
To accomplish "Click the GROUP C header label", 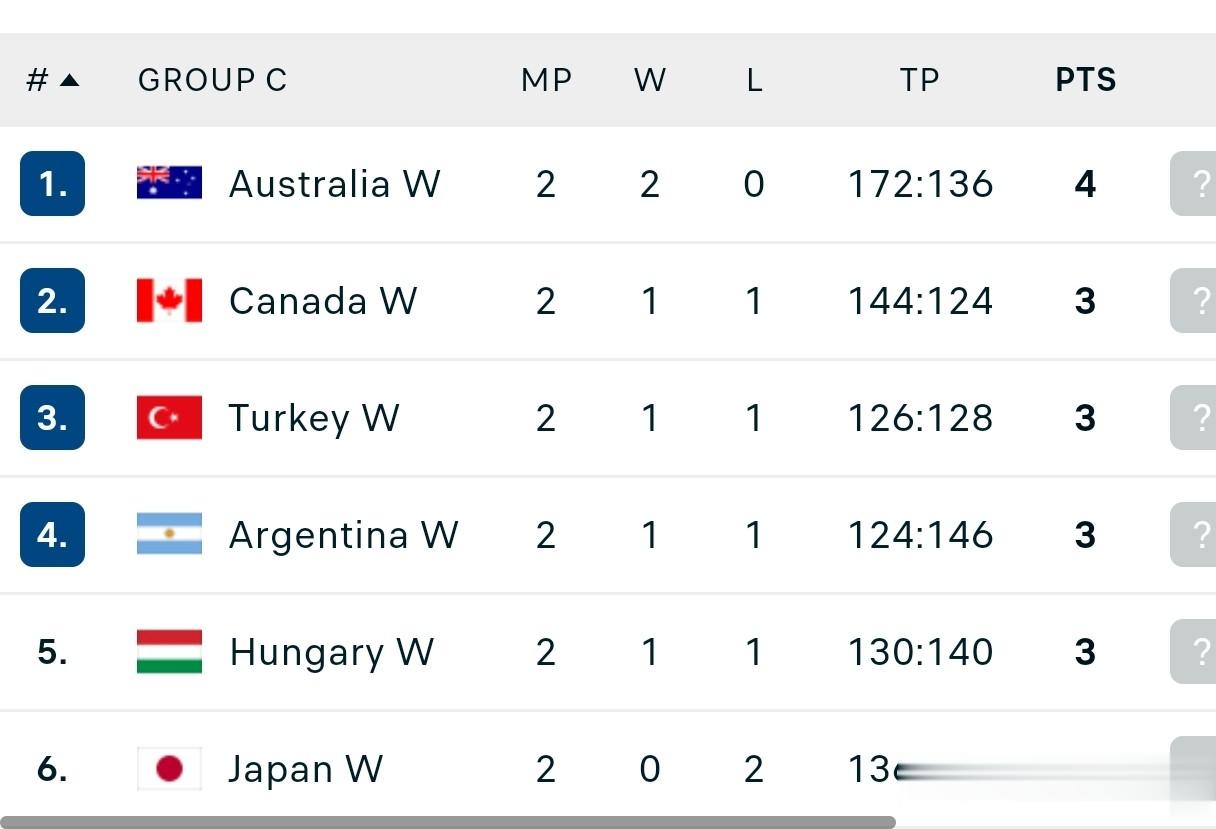I will [212, 80].
